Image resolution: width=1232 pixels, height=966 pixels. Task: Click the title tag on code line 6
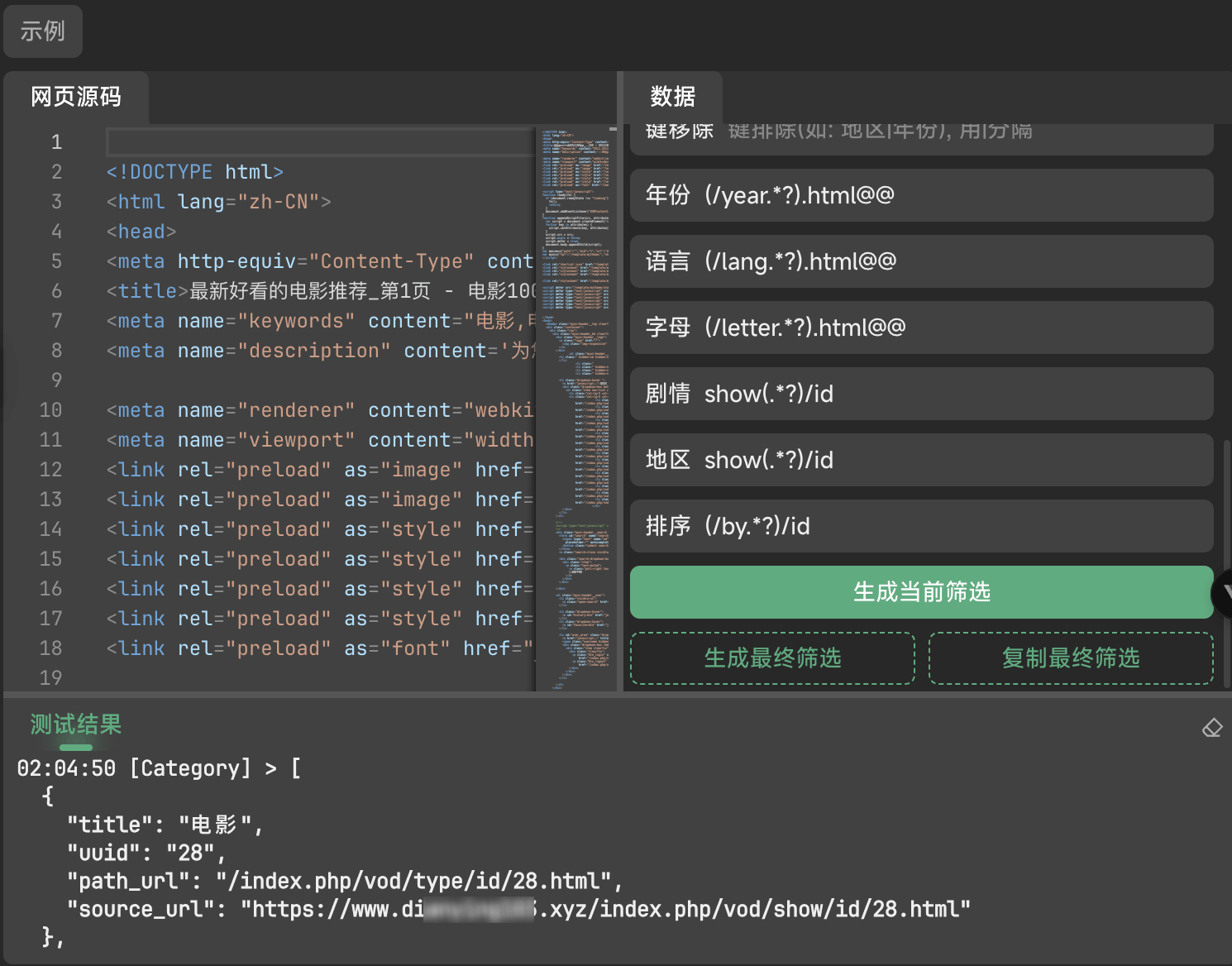[147, 291]
